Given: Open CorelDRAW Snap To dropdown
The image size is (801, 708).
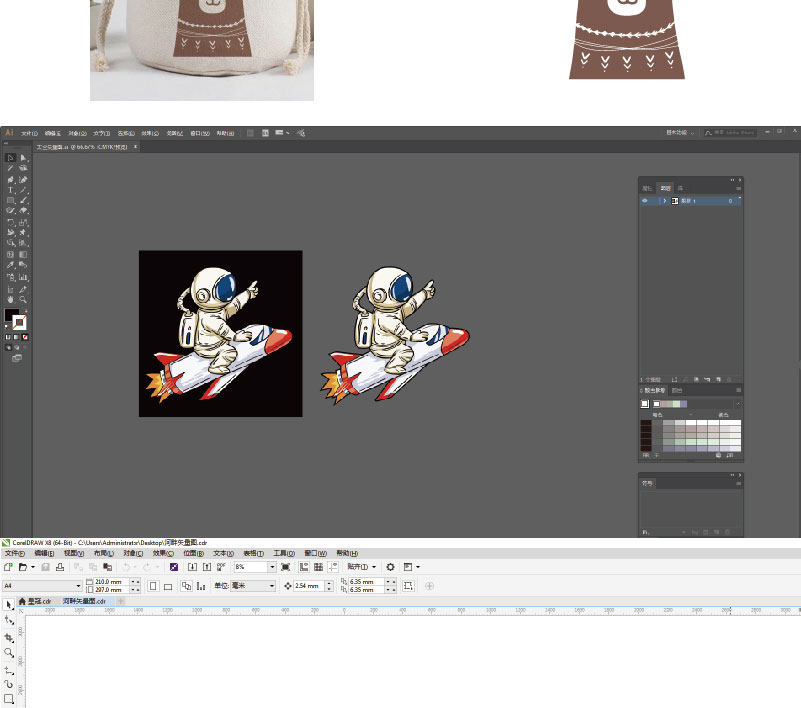Looking at the screenshot, I should point(362,567).
